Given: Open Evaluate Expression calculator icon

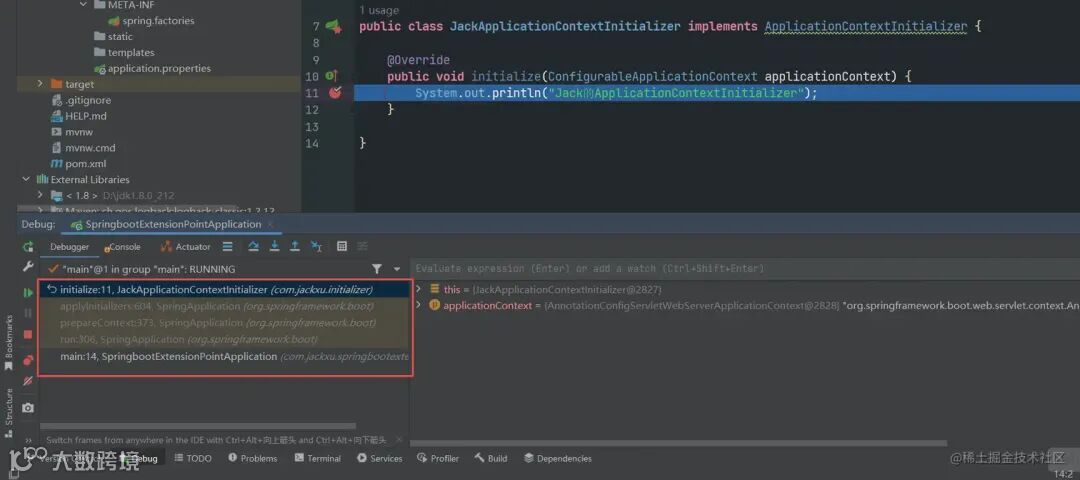Looking at the screenshot, I should [342, 247].
